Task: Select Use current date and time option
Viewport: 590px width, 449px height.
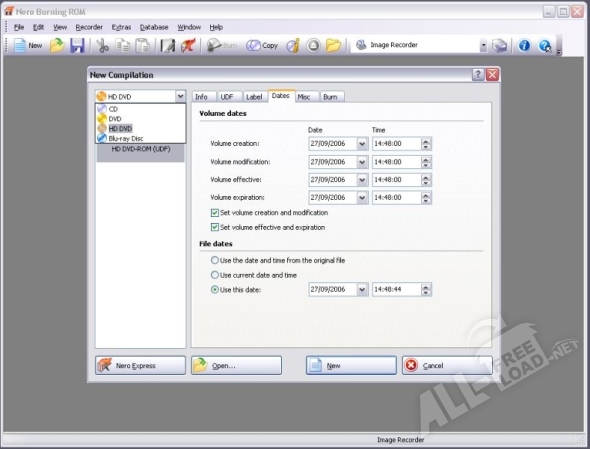Action: click(214, 275)
